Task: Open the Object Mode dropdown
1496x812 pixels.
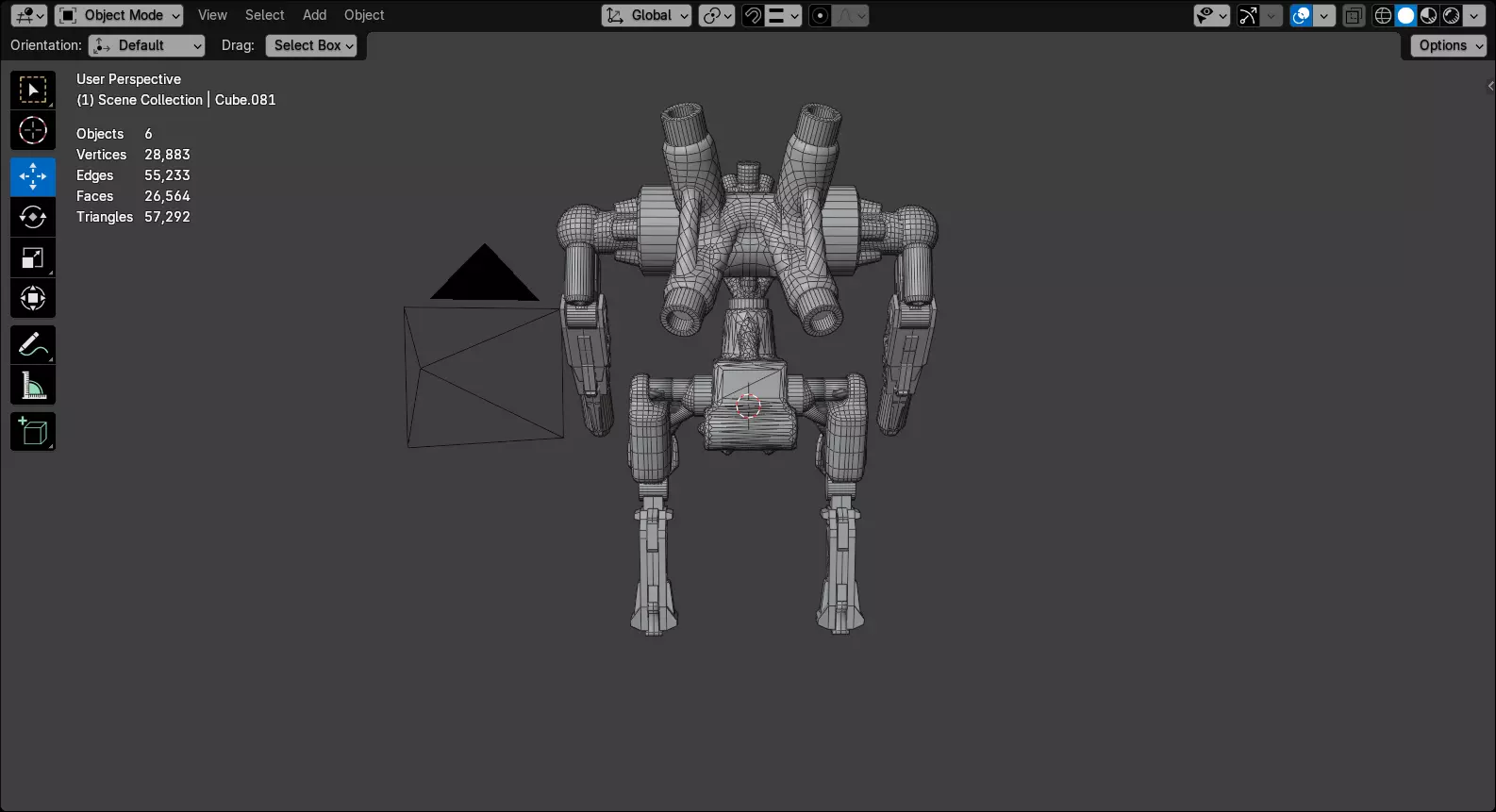Action: click(x=119, y=15)
